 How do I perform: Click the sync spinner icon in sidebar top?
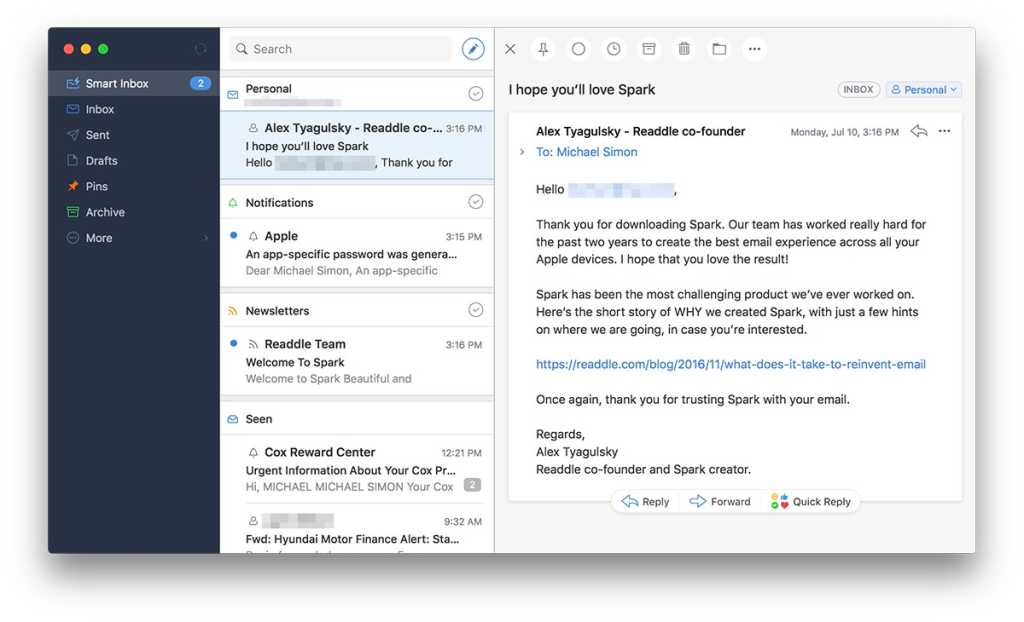click(200, 49)
